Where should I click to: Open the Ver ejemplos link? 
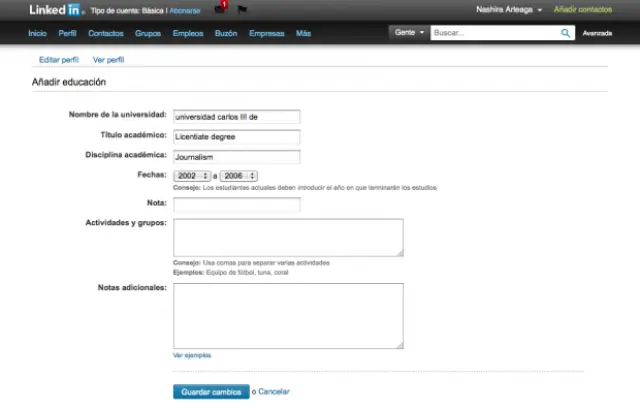point(192,355)
